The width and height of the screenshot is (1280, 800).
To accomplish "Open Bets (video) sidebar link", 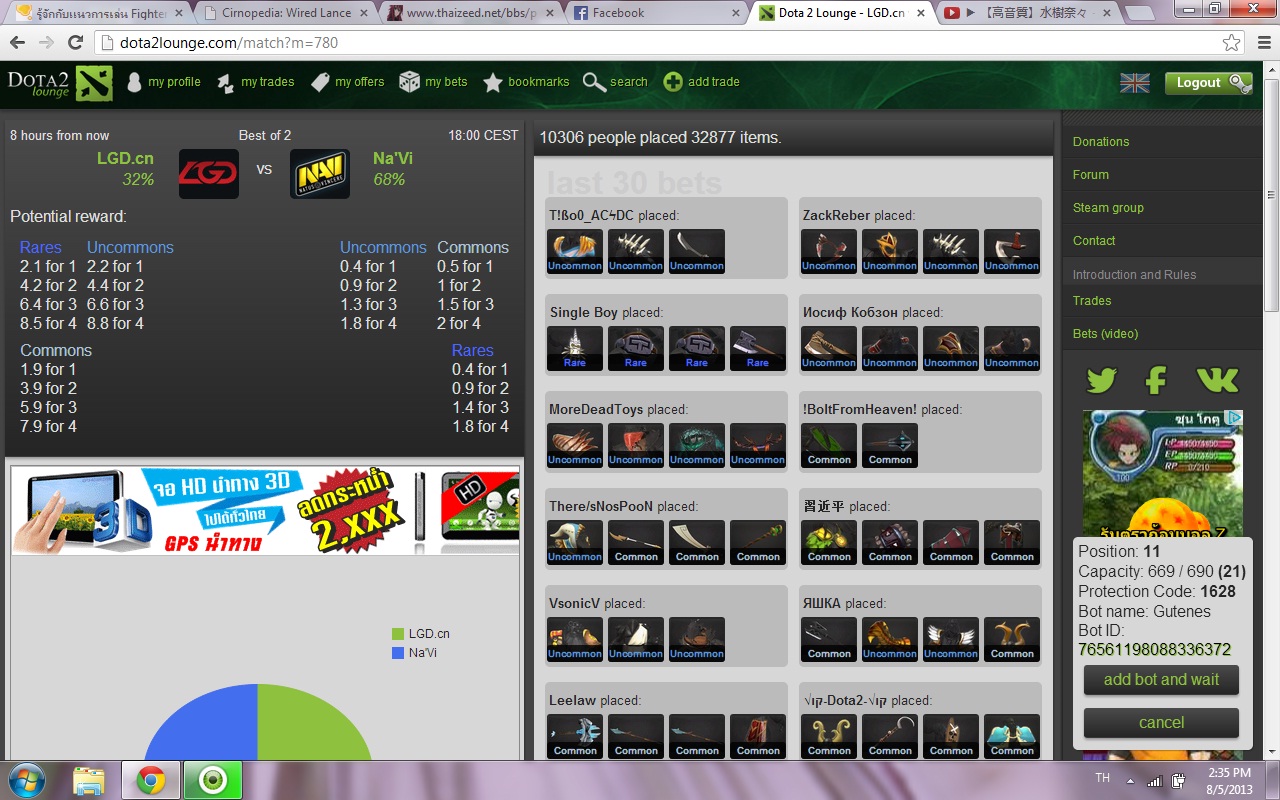I will click(x=1105, y=334).
